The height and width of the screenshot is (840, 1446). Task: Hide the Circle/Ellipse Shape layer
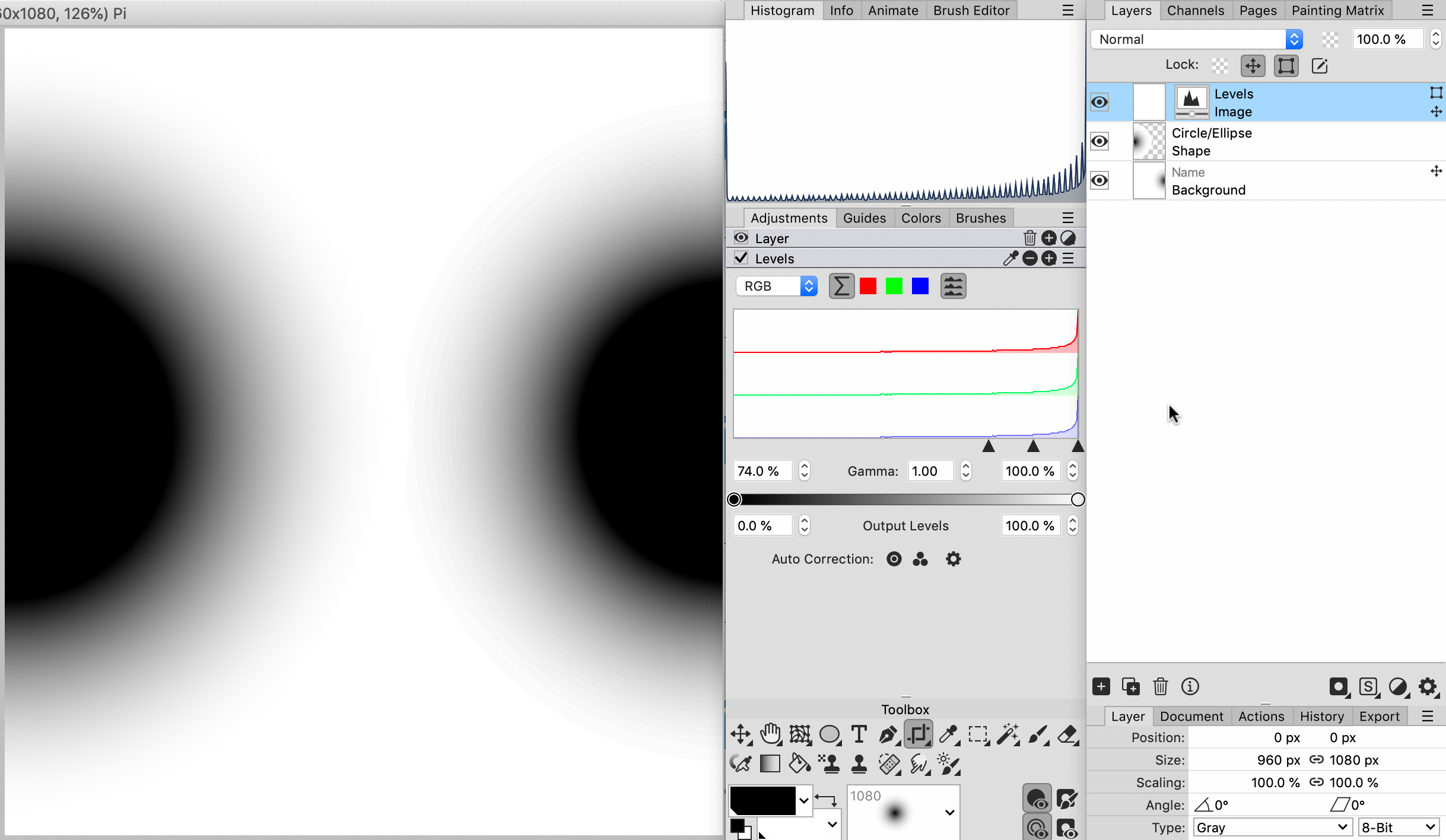pyautogui.click(x=1099, y=141)
